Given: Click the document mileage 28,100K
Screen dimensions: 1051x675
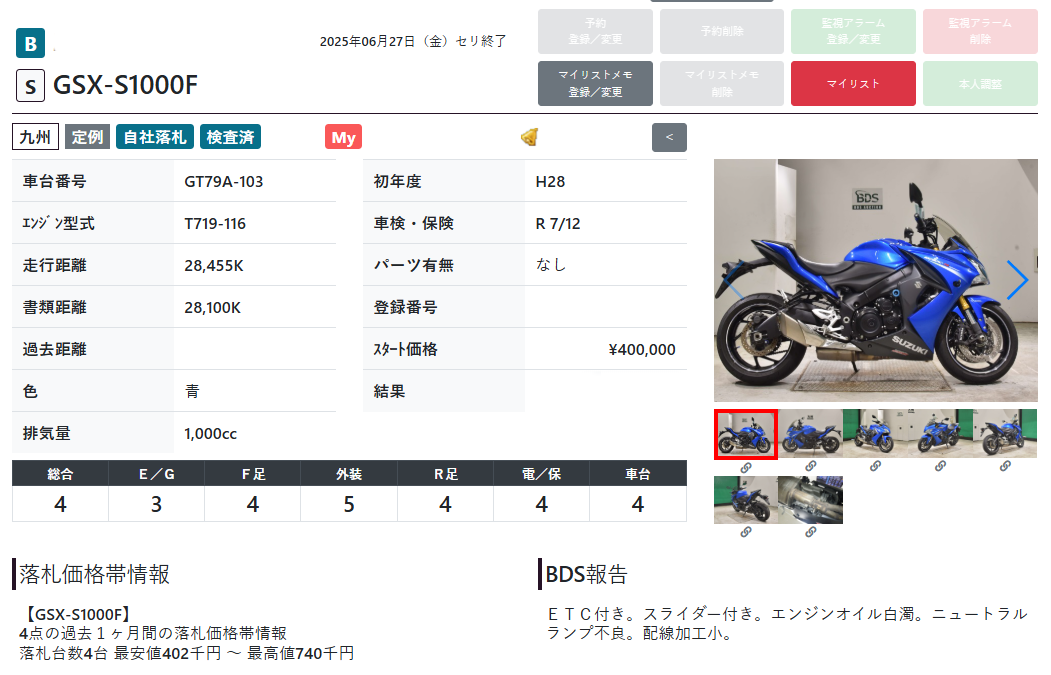Looking at the screenshot, I should point(212,308).
